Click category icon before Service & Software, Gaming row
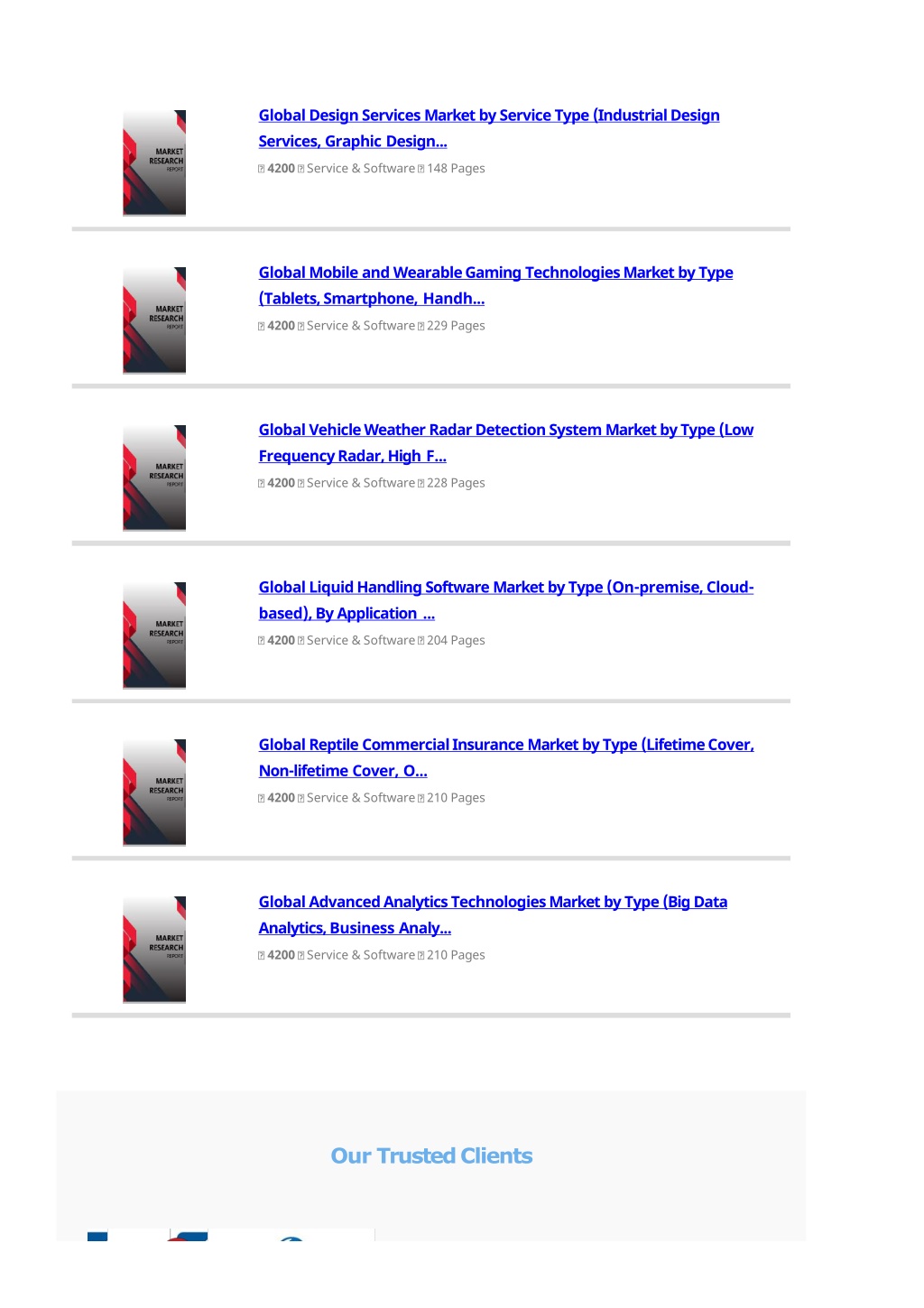The height and width of the screenshot is (1308, 924). click(300, 326)
